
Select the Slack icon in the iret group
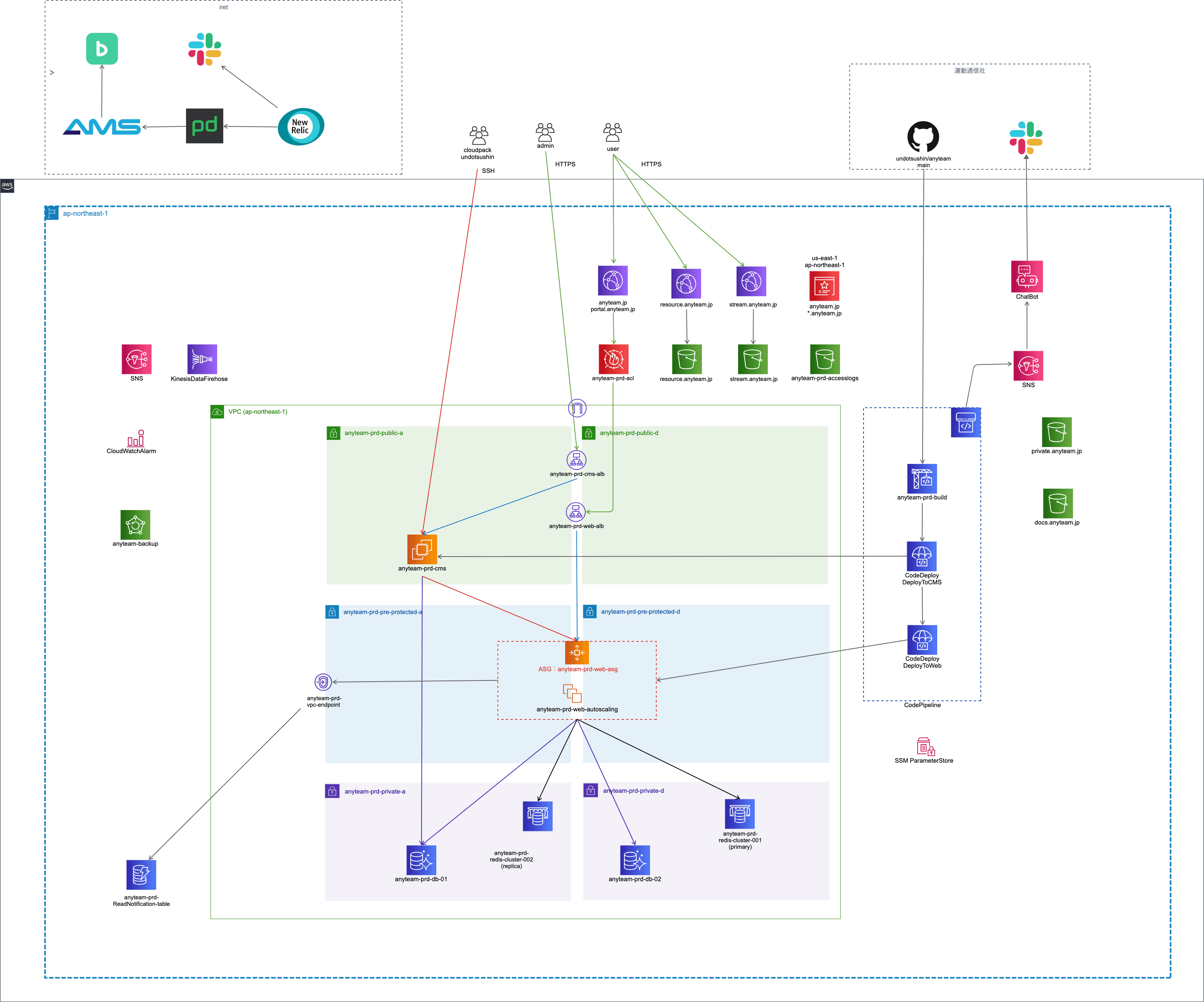(x=205, y=49)
